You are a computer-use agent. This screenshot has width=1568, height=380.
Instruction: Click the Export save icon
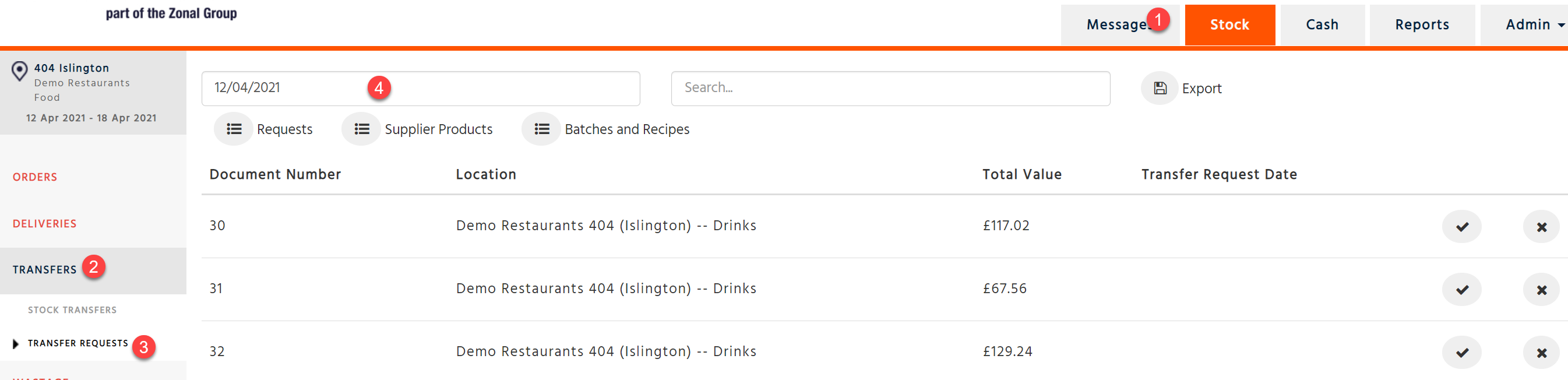click(x=1160, y=89)
